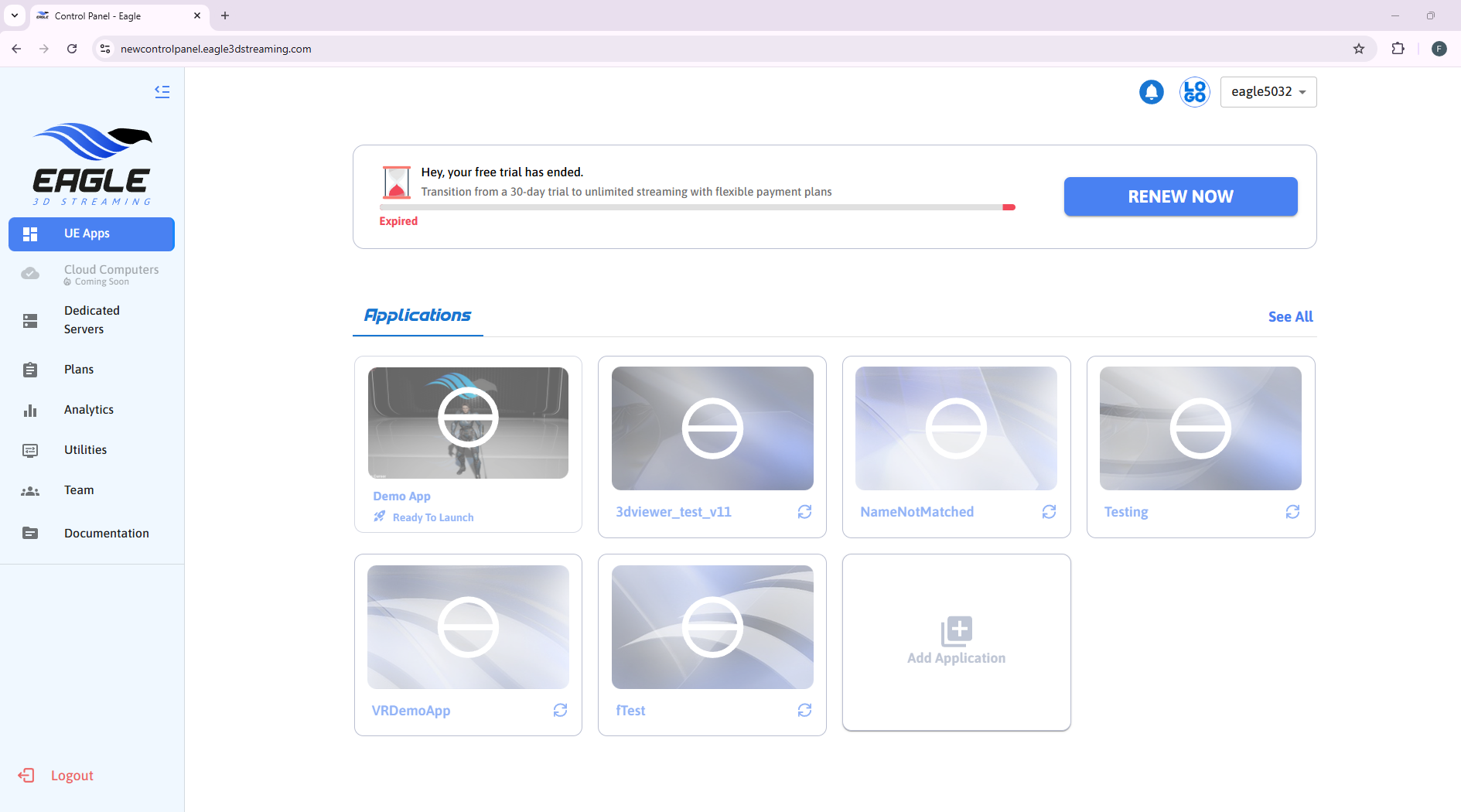Click the notification bell icon
Image resolution: width=1461 pixels, height=812 pixels.
(1151, 92)
